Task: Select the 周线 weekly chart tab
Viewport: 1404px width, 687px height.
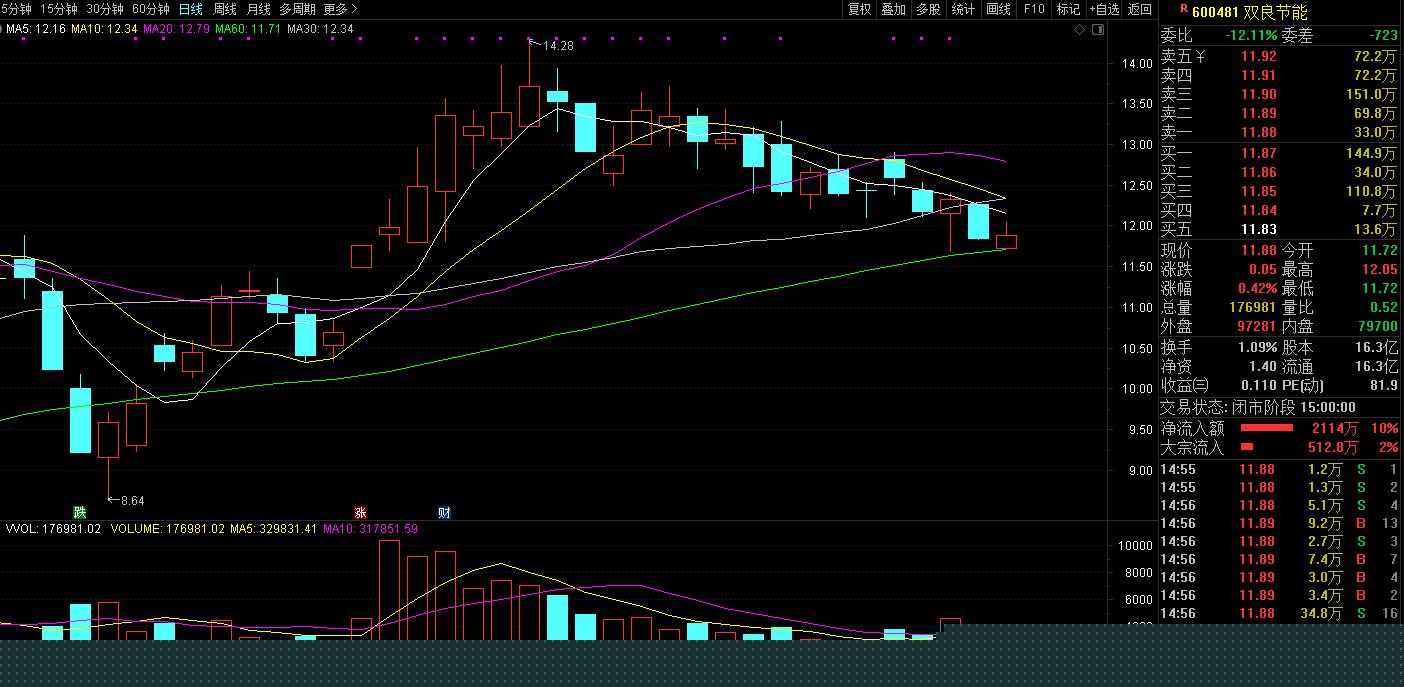Action: pos(225,9)
